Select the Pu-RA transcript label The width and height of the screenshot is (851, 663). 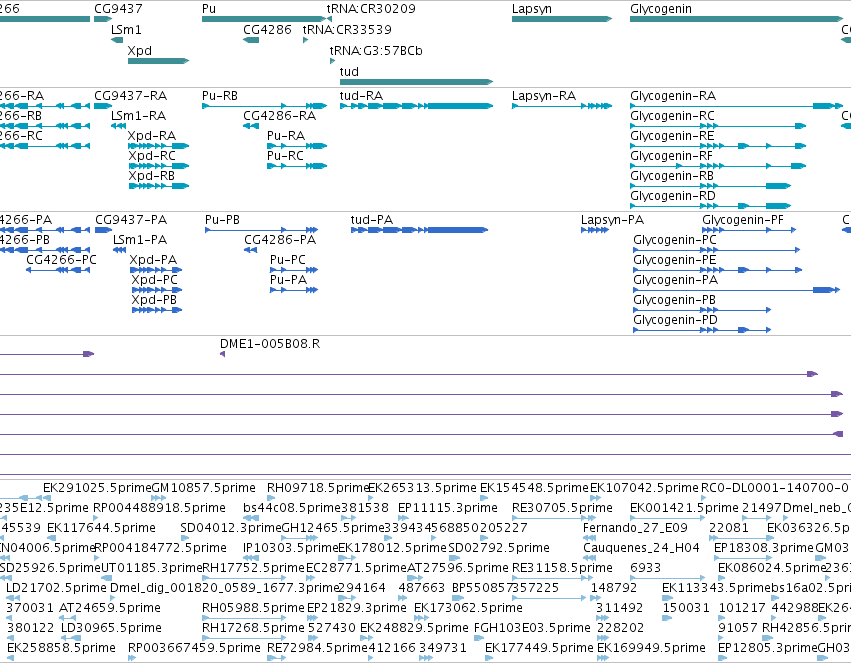point(285,136)
